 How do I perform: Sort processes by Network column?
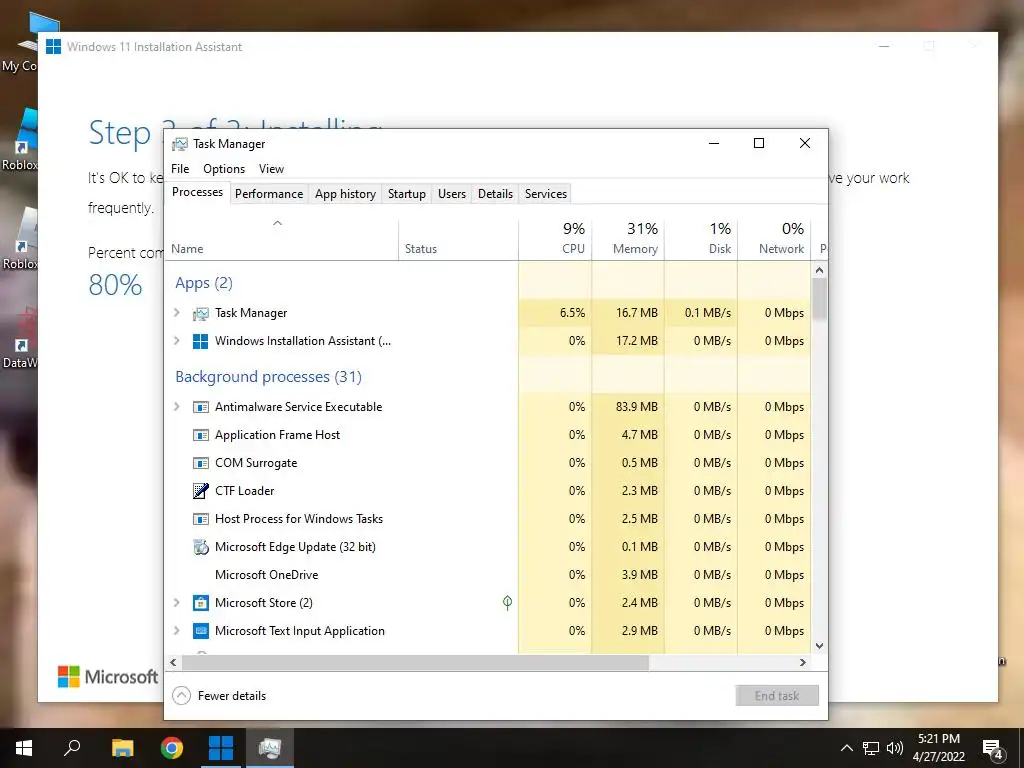click(775, 240)
